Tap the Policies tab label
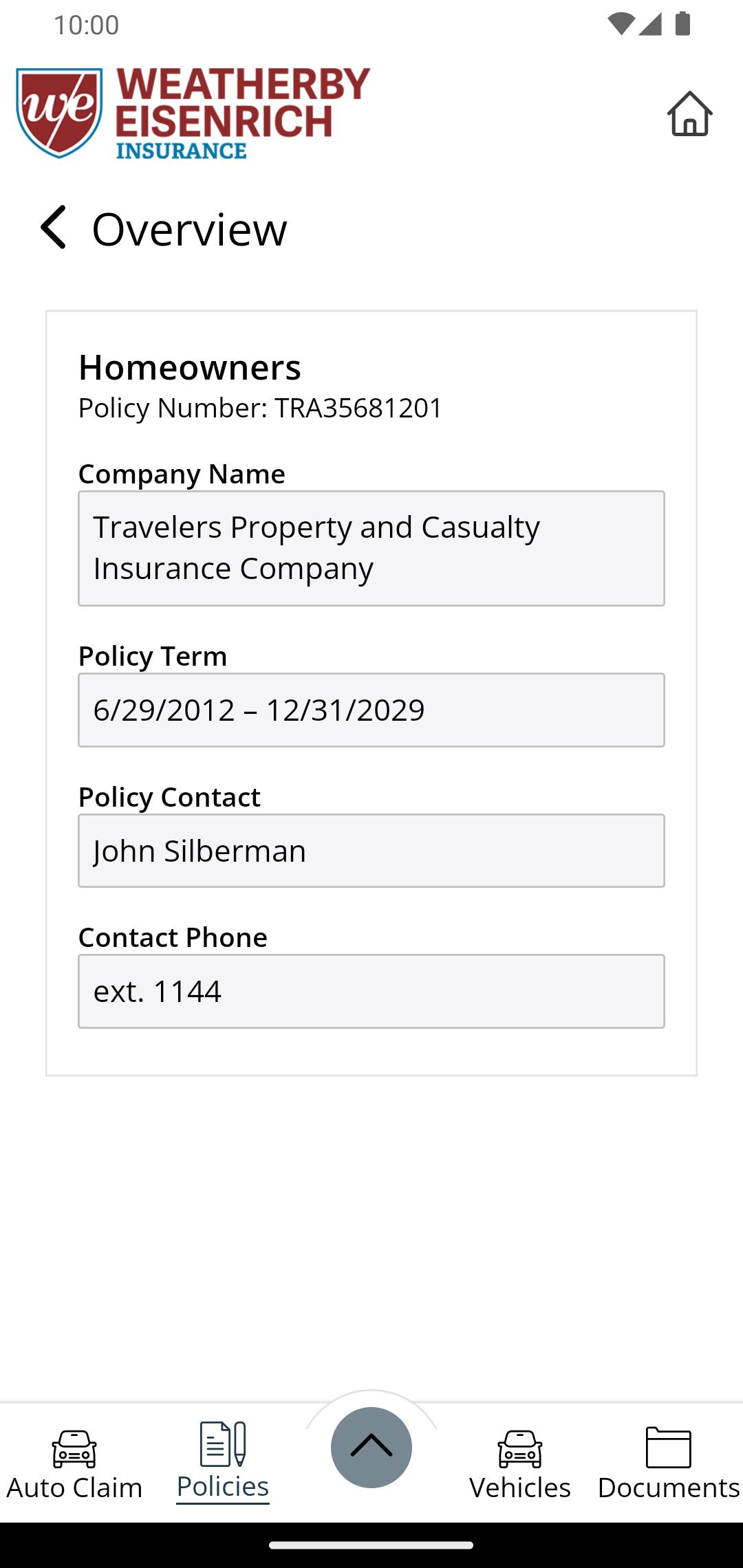This screenshot has width=743, height=1568. (223, 1487)
